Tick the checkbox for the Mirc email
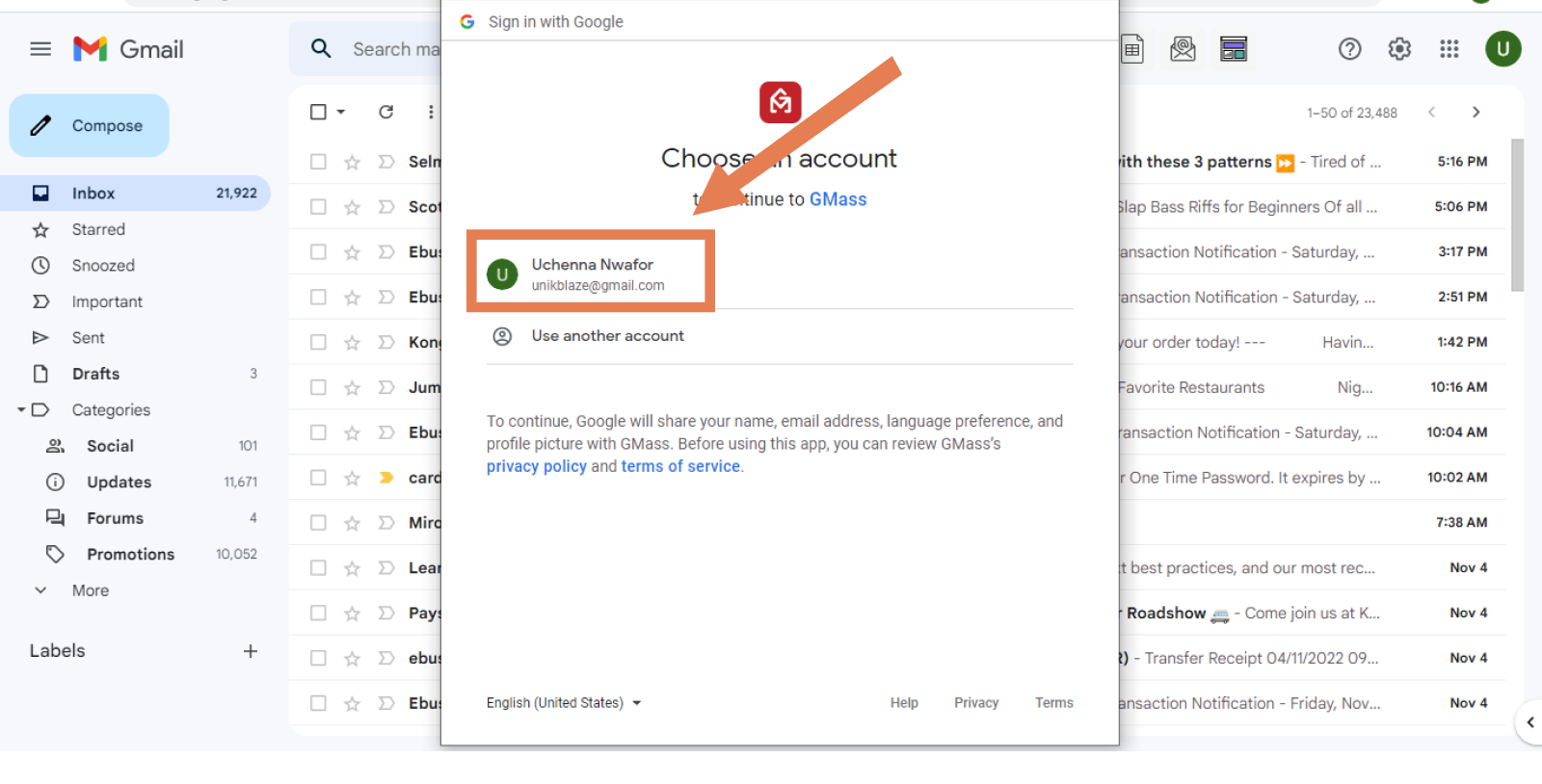The height and width of the screenshot is (784, 1542). coord(318,523)
